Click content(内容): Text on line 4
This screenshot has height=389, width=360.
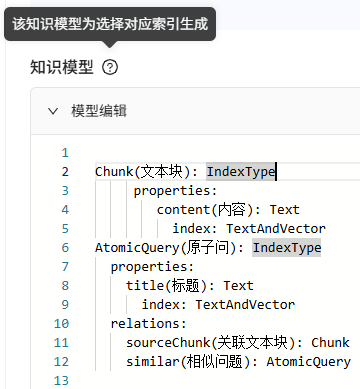(x=228, y=210)
